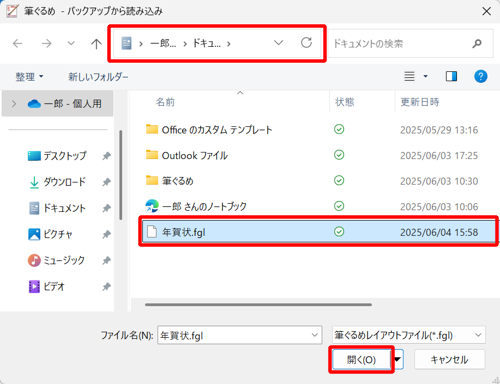
Task: Select the 筆ぐるめ folder
Action: pyautogui.click(x=178, y=181)
